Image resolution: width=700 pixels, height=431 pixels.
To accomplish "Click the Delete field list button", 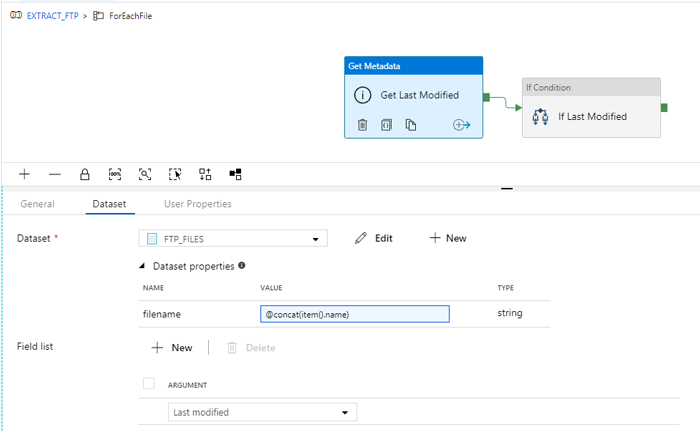I will click(x=251, y=348).
